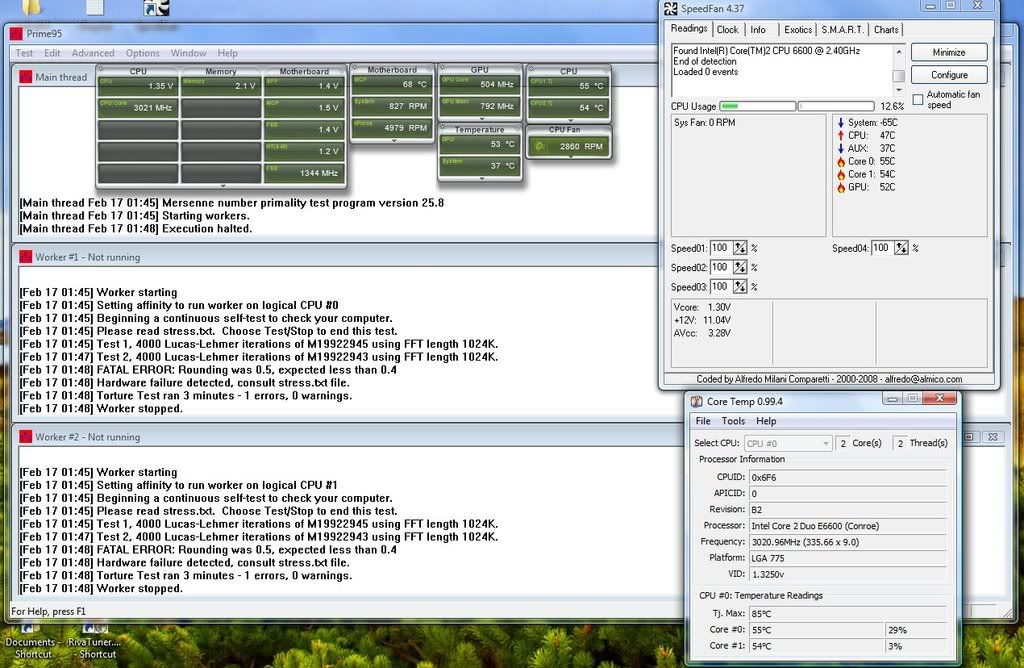Open the Advanced menu in Prime95
The height and width of the screenshot is (668, 1024).
point(92,53)
